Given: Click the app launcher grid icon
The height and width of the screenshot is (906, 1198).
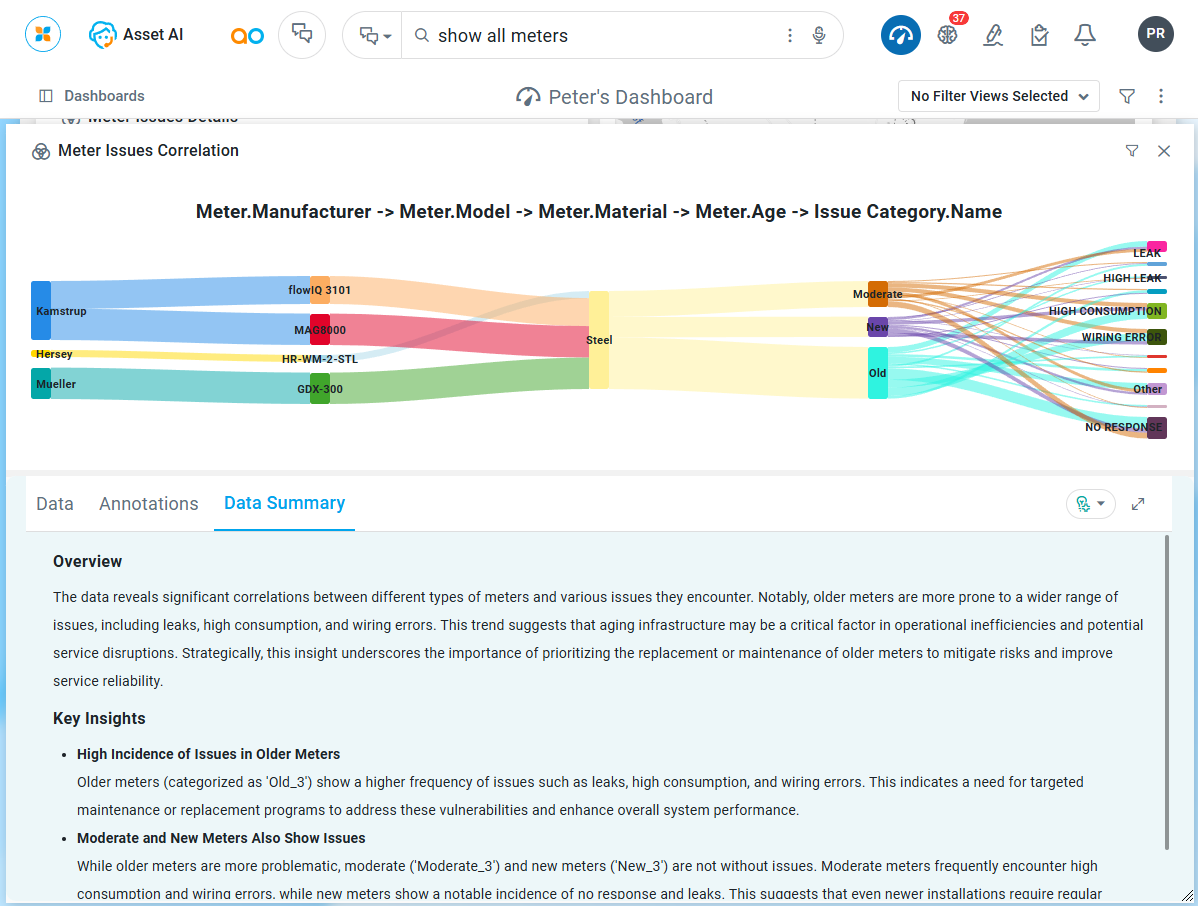Looking at the screenshot, I should (43, 35).
